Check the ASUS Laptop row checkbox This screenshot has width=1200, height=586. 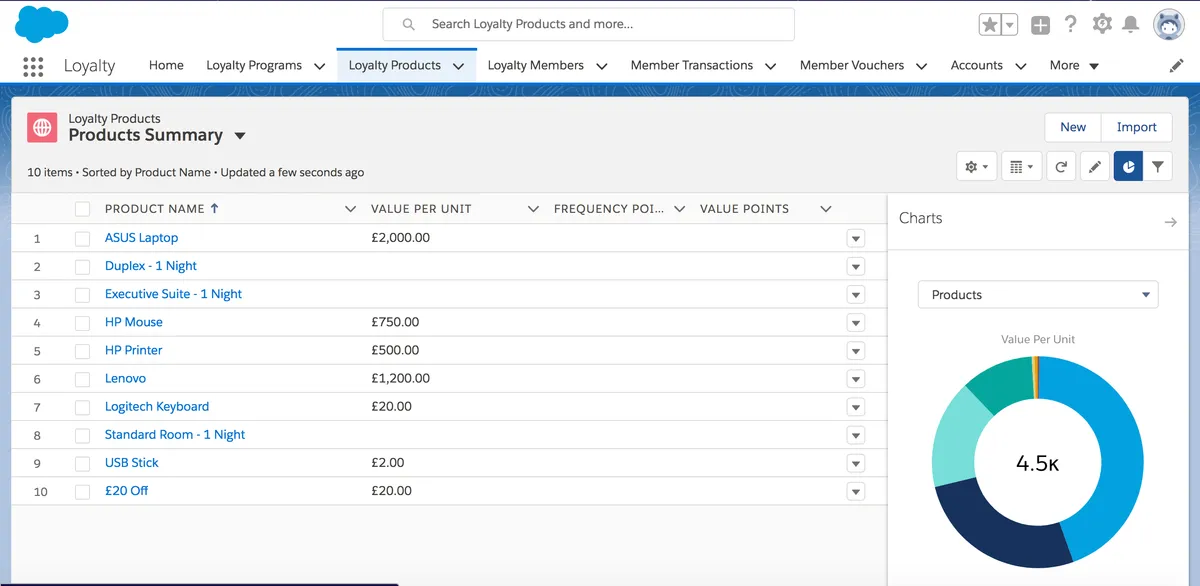pyautogui.click(x=82, y=238)
